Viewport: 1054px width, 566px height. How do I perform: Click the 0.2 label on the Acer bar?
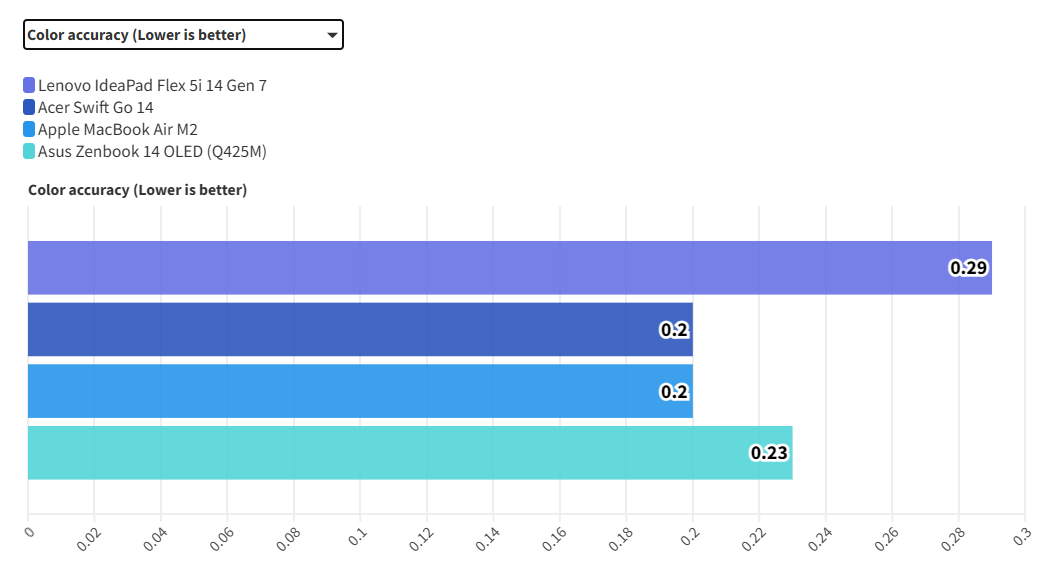pos(674,330)
